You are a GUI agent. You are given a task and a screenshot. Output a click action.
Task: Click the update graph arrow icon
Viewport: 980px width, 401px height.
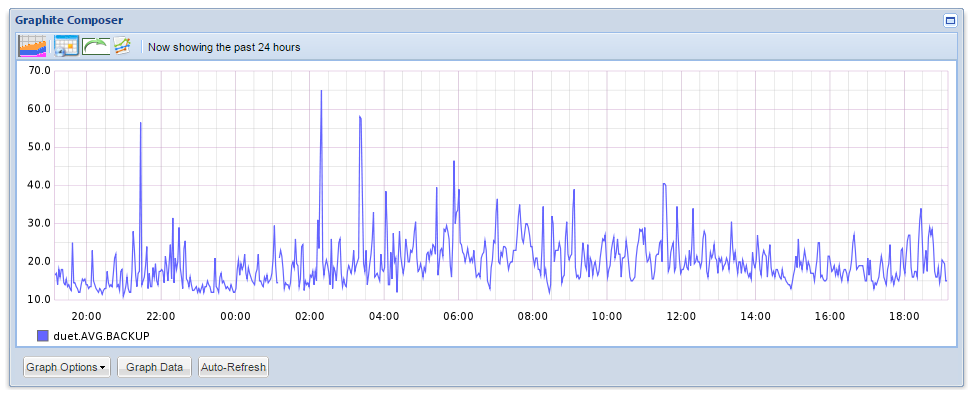tap(96, 46)
